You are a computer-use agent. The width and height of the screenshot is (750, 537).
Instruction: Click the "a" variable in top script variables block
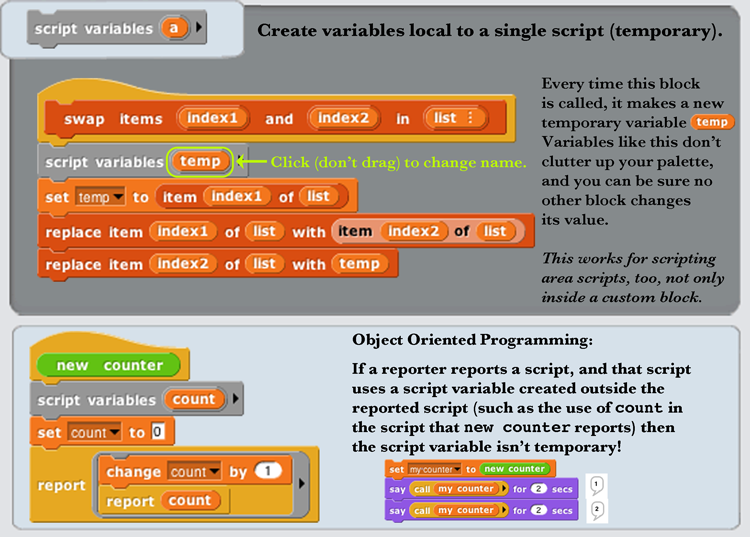(174, 29)
